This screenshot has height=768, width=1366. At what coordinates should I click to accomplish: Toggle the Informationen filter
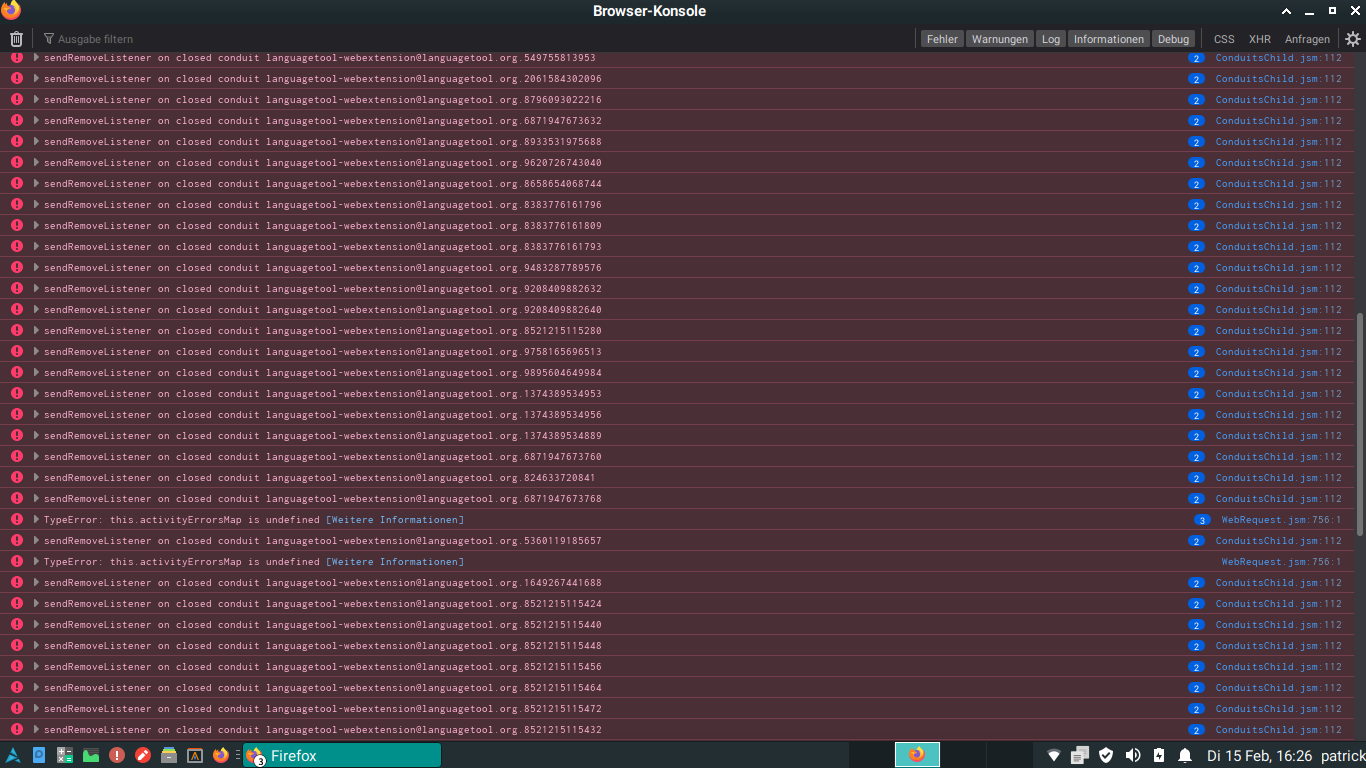[1109, 39]
